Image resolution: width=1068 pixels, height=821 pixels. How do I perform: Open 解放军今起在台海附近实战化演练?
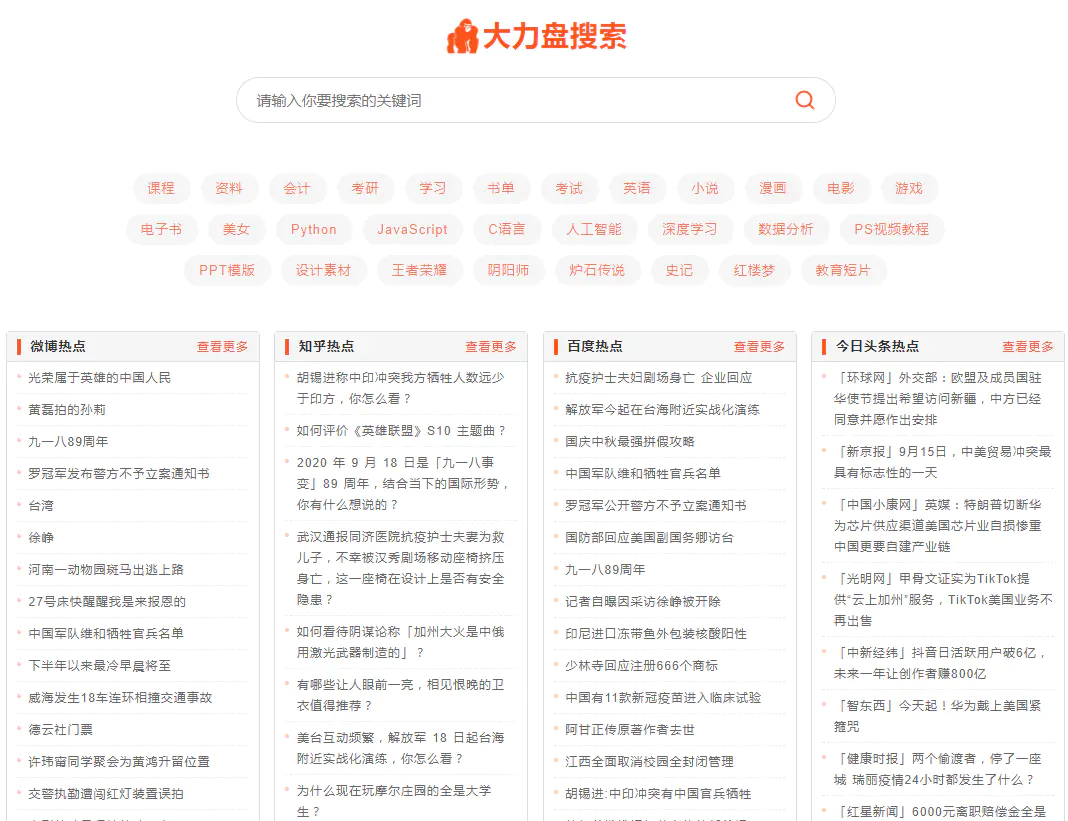tap(662, 409)
